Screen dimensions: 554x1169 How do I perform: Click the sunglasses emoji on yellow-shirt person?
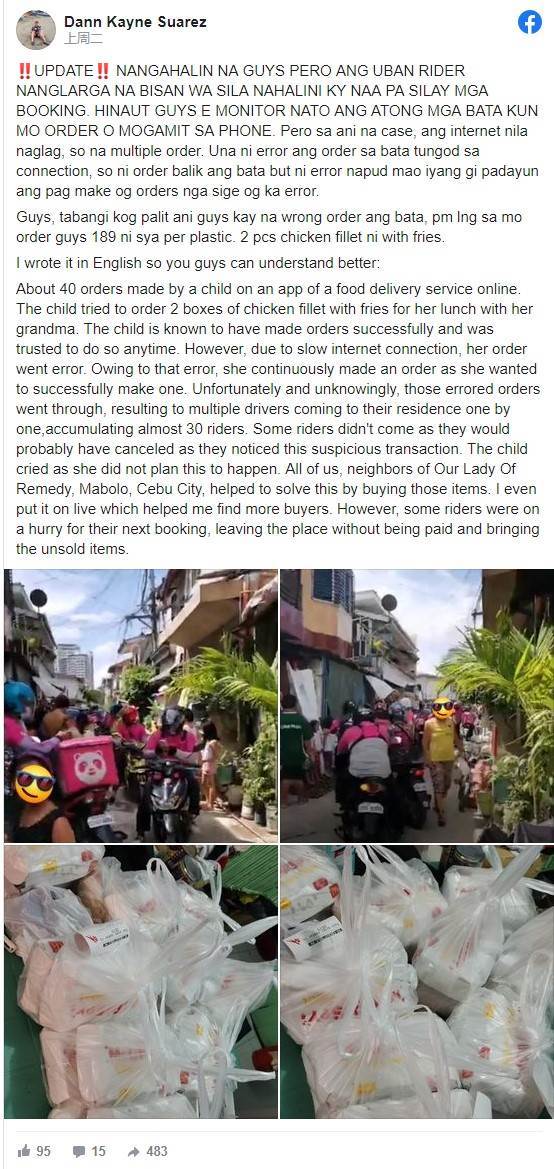(x=443, y=708)
